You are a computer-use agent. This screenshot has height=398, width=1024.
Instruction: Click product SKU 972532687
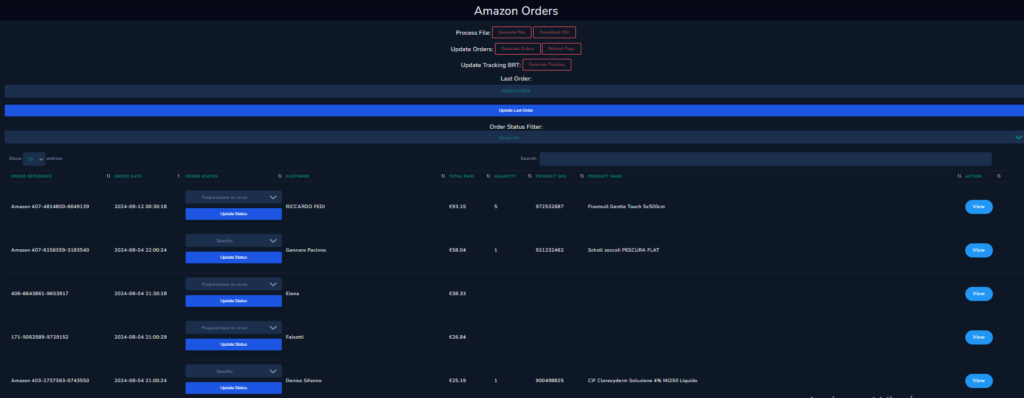tap(549, 207)
